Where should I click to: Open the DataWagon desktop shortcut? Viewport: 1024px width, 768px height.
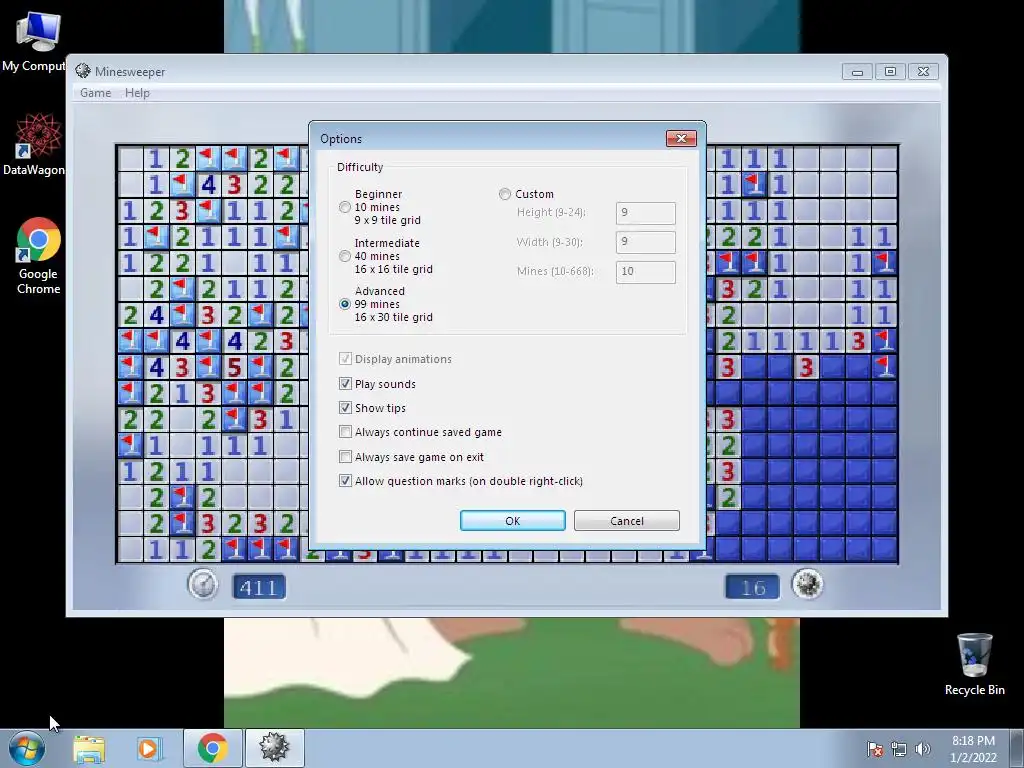tap(36, 145)
